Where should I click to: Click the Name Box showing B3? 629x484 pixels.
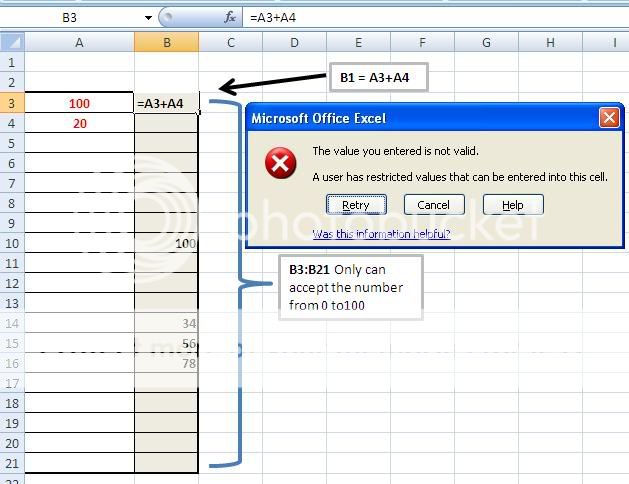(70, 18)
